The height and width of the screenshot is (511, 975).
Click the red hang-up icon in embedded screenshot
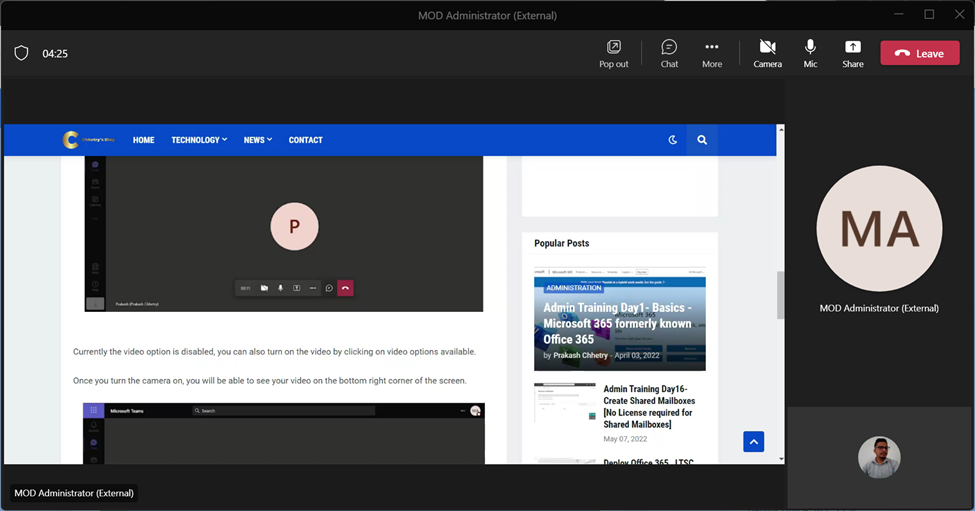click(345, 288)
